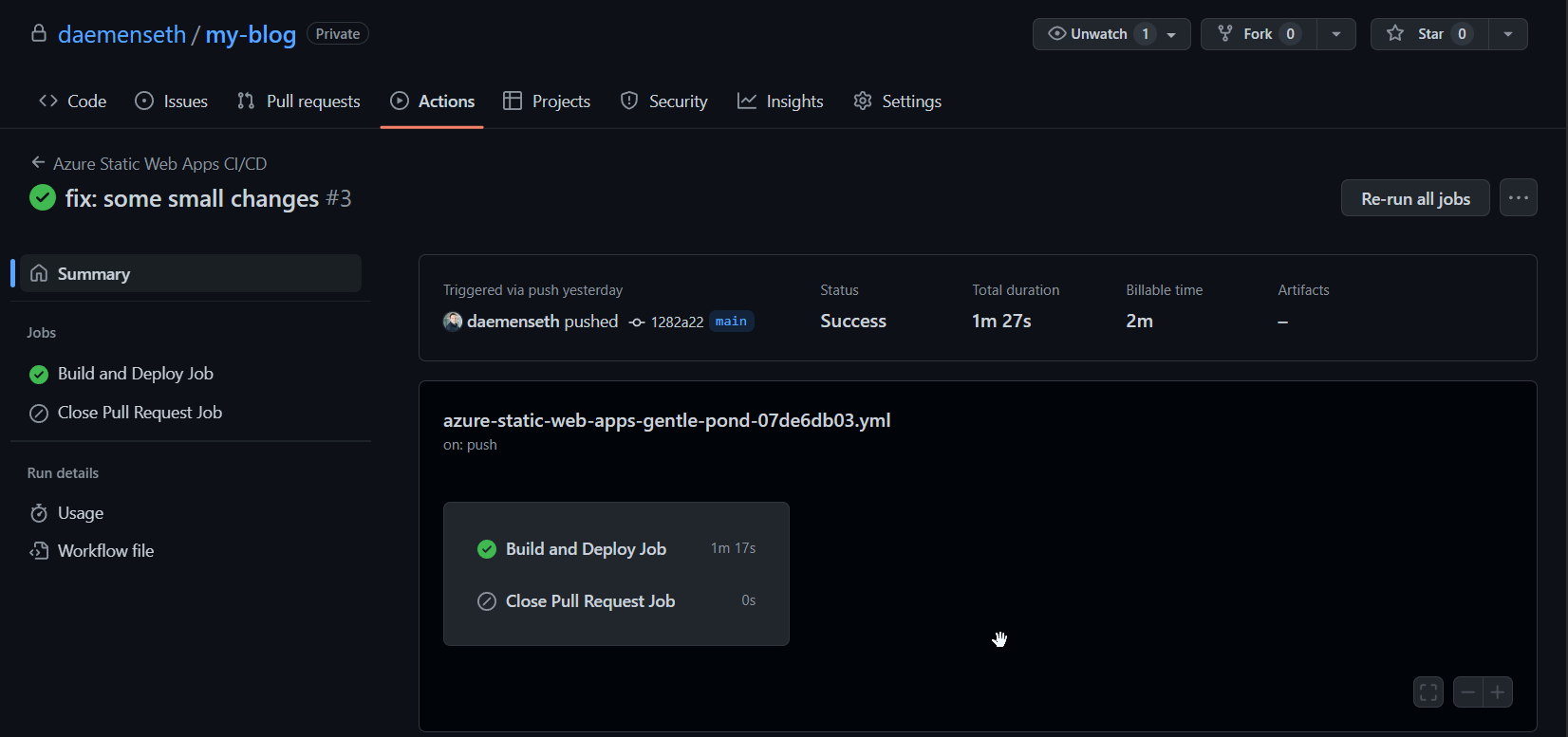Open the Issues tab

171,101
